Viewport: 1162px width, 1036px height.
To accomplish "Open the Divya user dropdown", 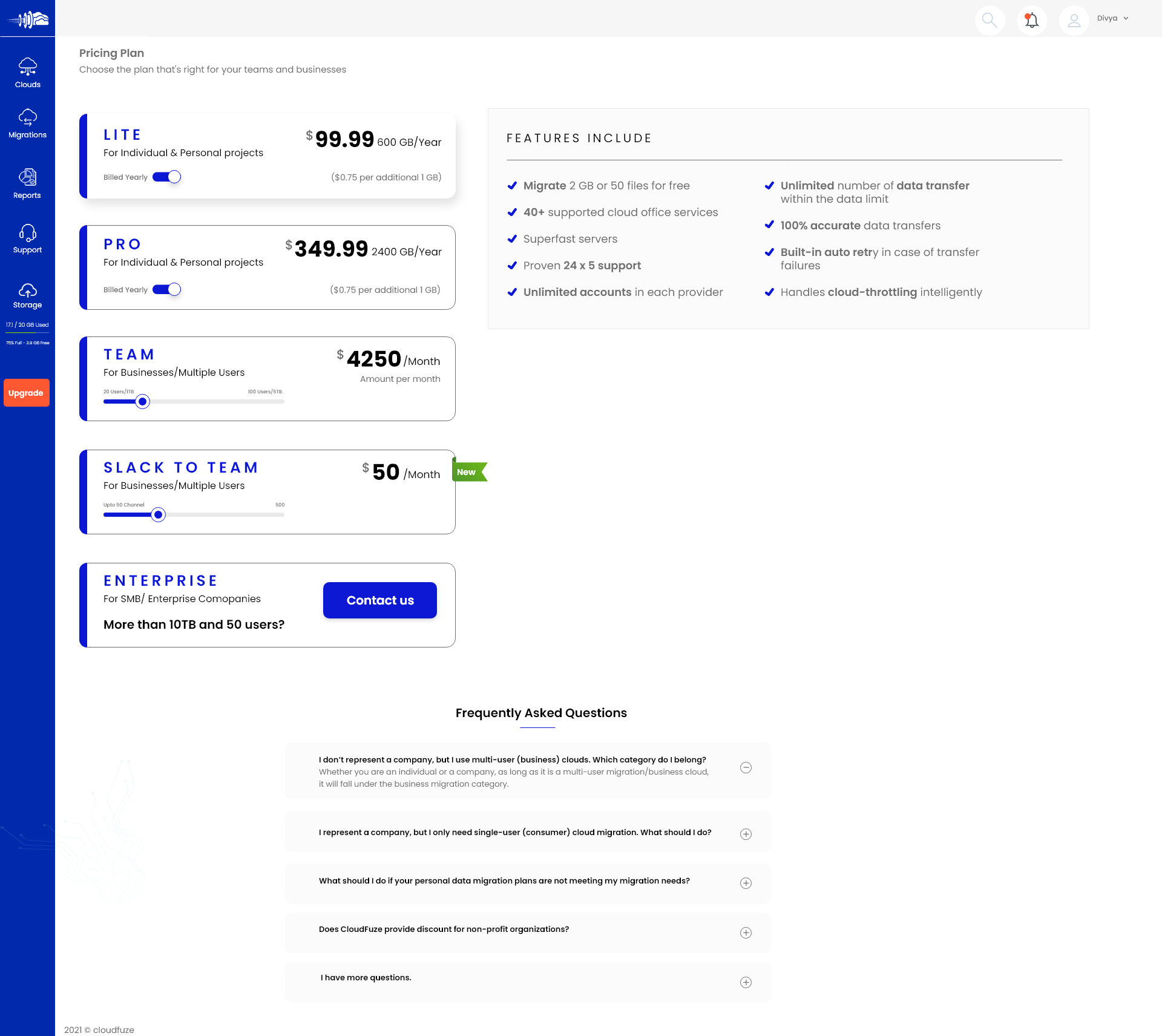I will coord(1112,18).
